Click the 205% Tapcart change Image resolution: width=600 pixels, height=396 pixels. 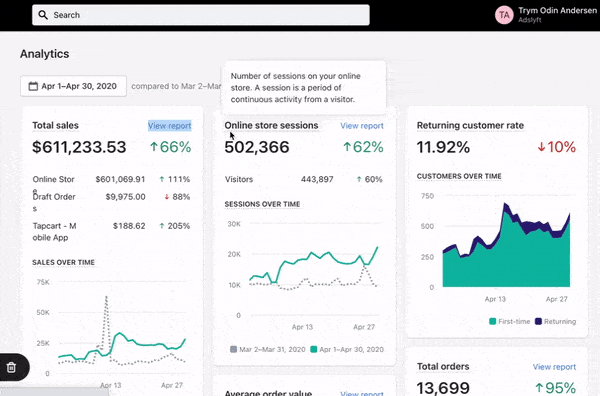(174, 226)
